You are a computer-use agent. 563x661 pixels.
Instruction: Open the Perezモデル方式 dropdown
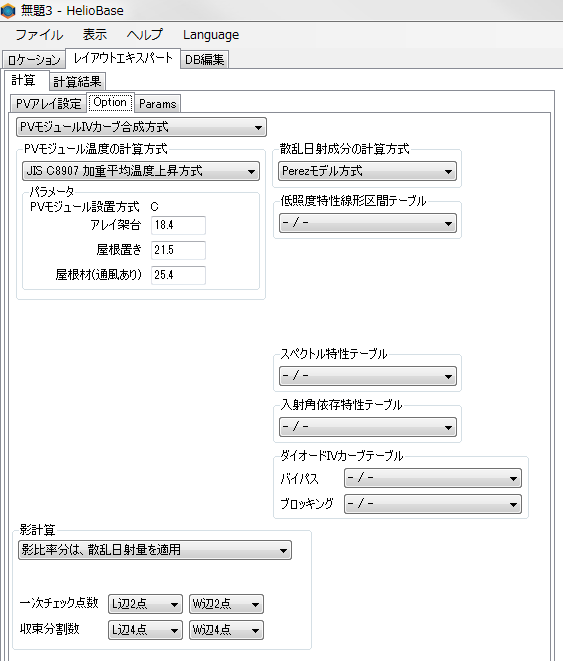(367, 171)
